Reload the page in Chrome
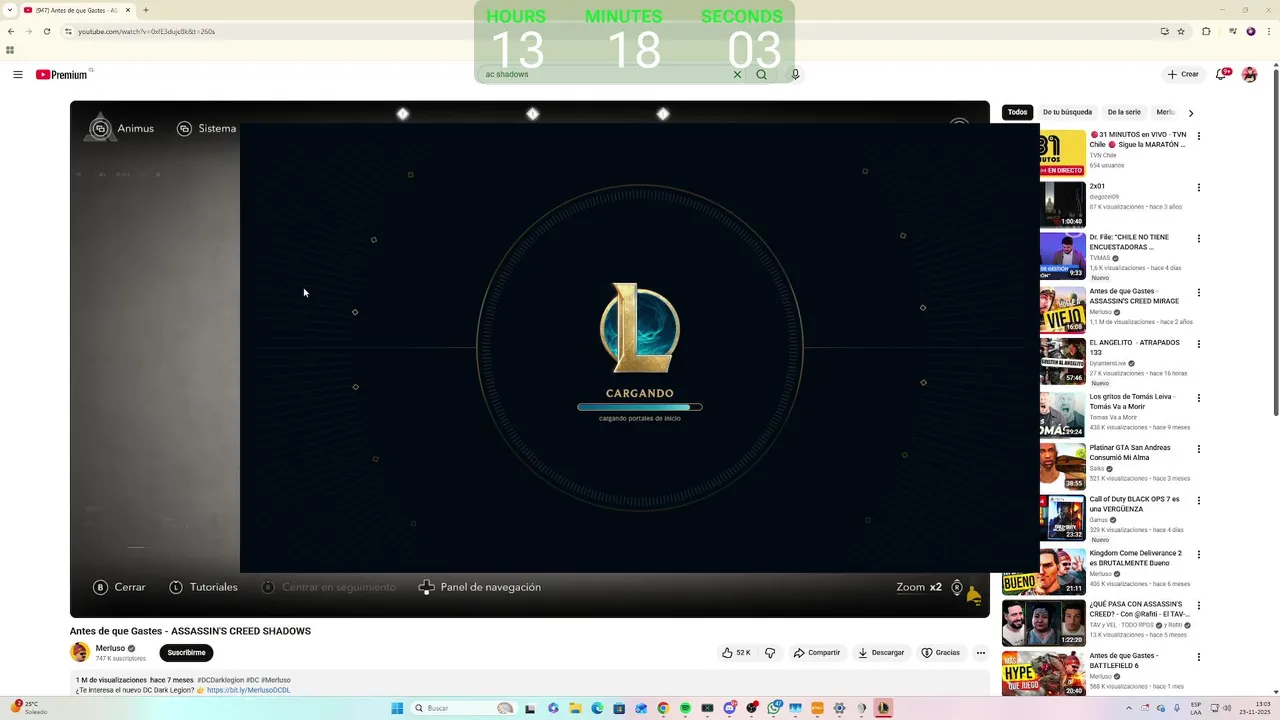The image size is (1280, 720). 46,31
